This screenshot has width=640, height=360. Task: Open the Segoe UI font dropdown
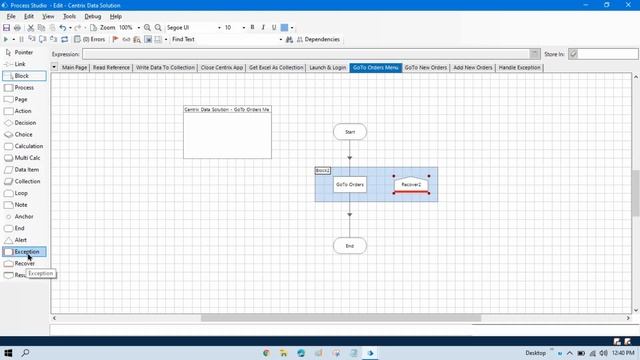219,28
